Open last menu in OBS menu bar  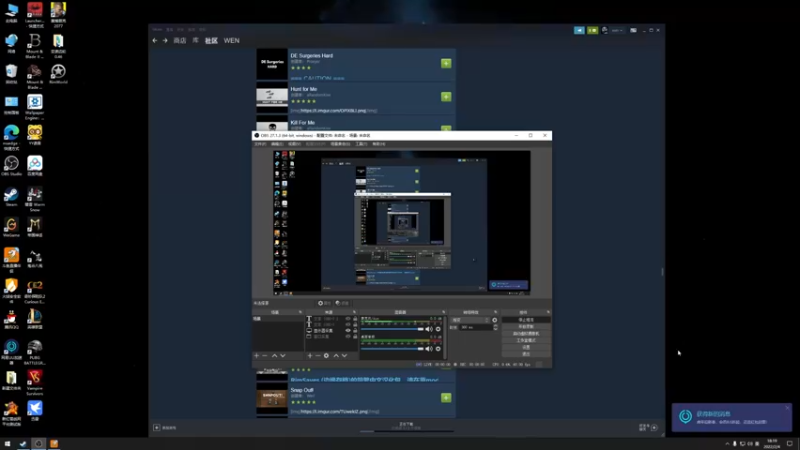click(379, 144)
